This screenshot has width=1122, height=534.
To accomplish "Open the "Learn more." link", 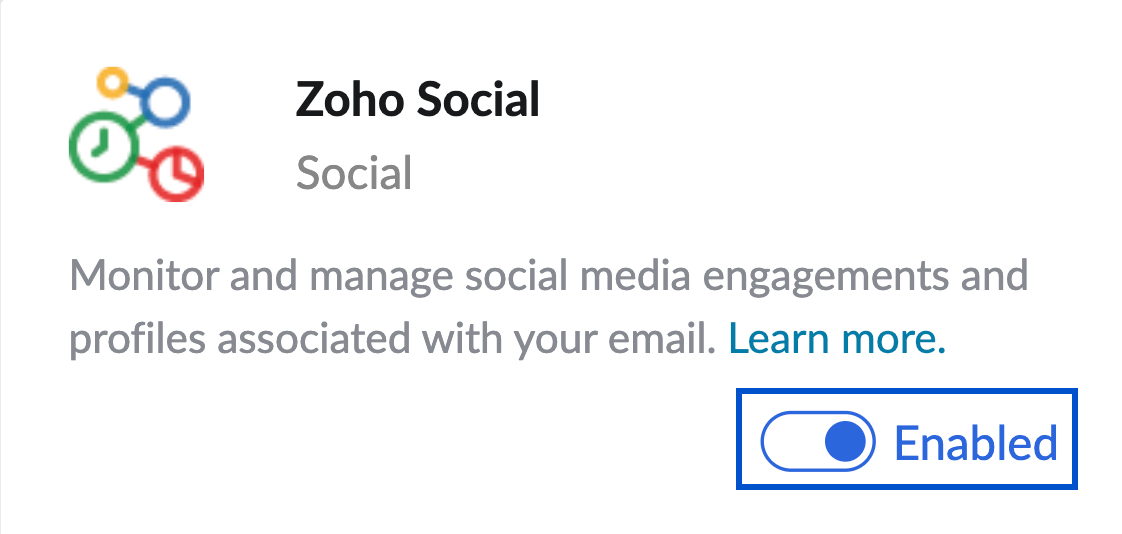I will click(x=837, y=341).
